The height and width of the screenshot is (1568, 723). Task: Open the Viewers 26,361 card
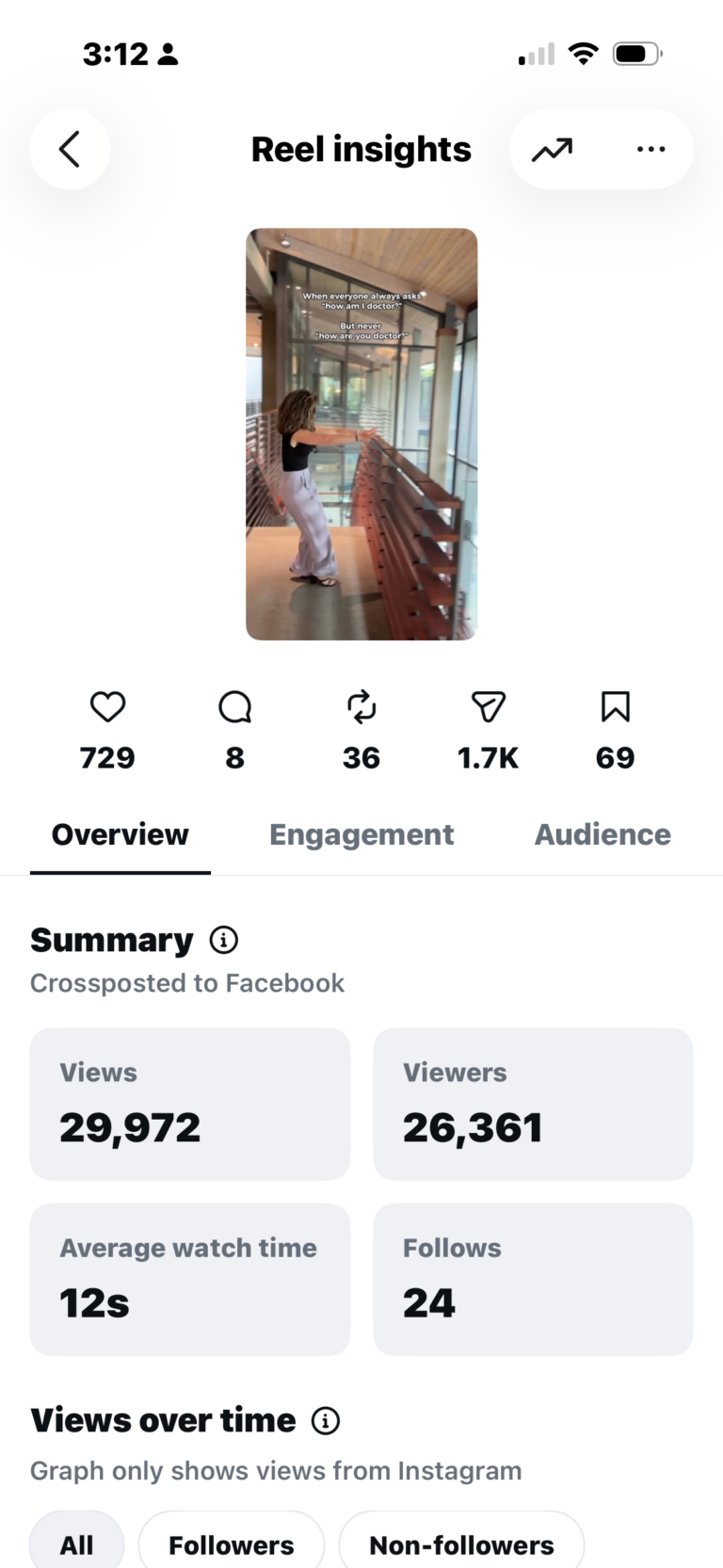533,1104
